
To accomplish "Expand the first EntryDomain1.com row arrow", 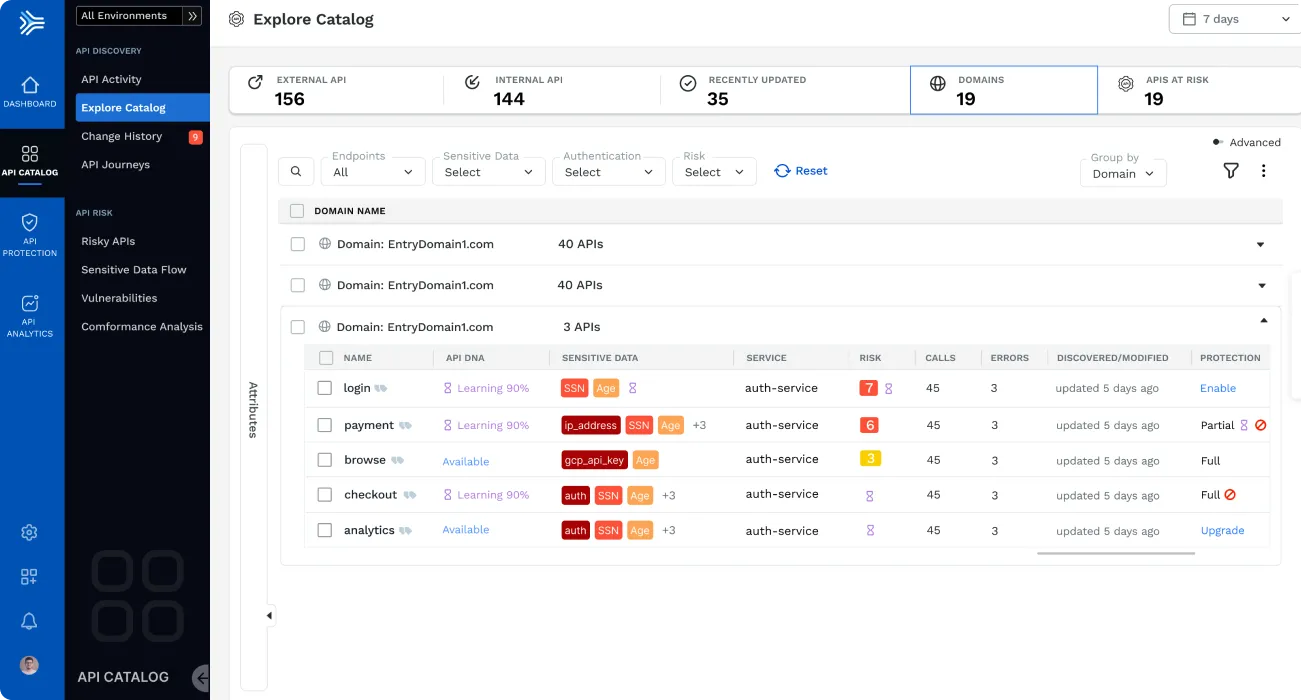I will 1260,244.
